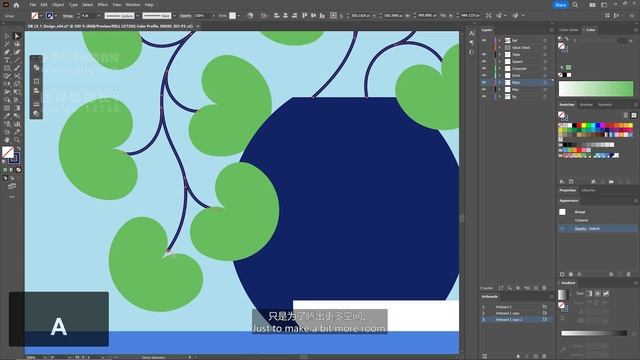Expand the Computer layer

point(499,69)
